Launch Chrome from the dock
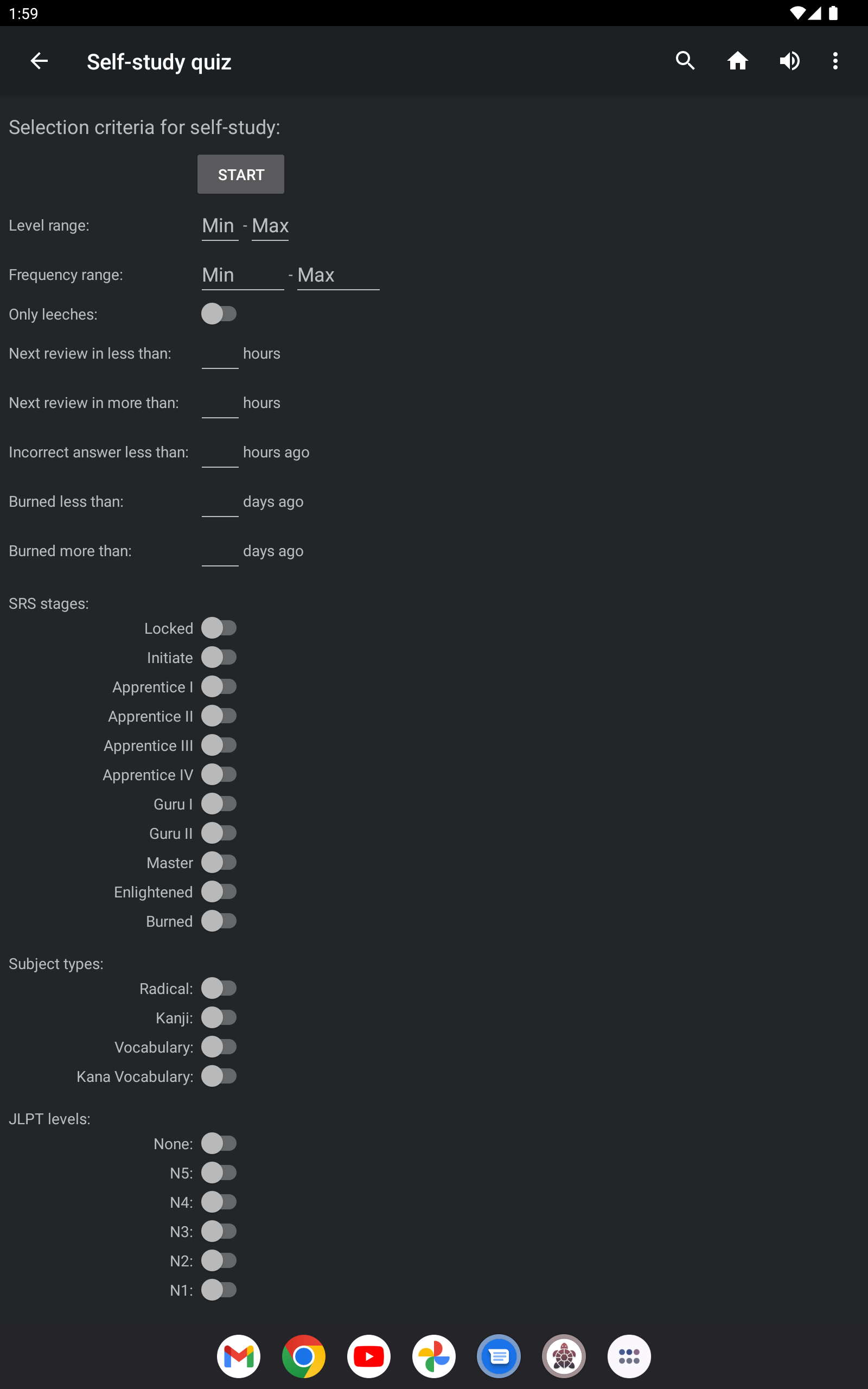Screen dimensions: 868x1389 pyautogui.click(x=304, y=1356)
